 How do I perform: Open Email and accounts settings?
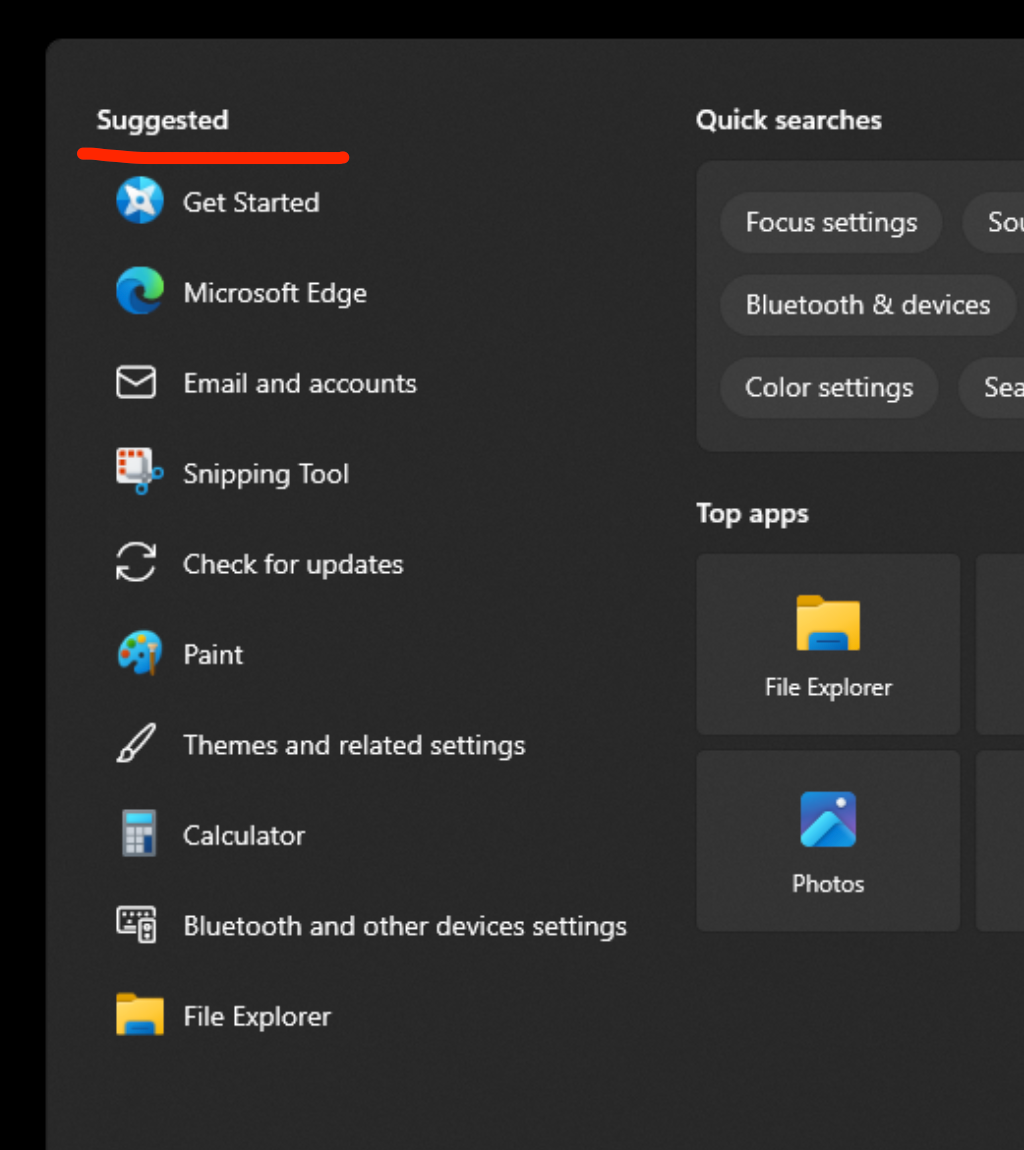click(x=299, y=383)
